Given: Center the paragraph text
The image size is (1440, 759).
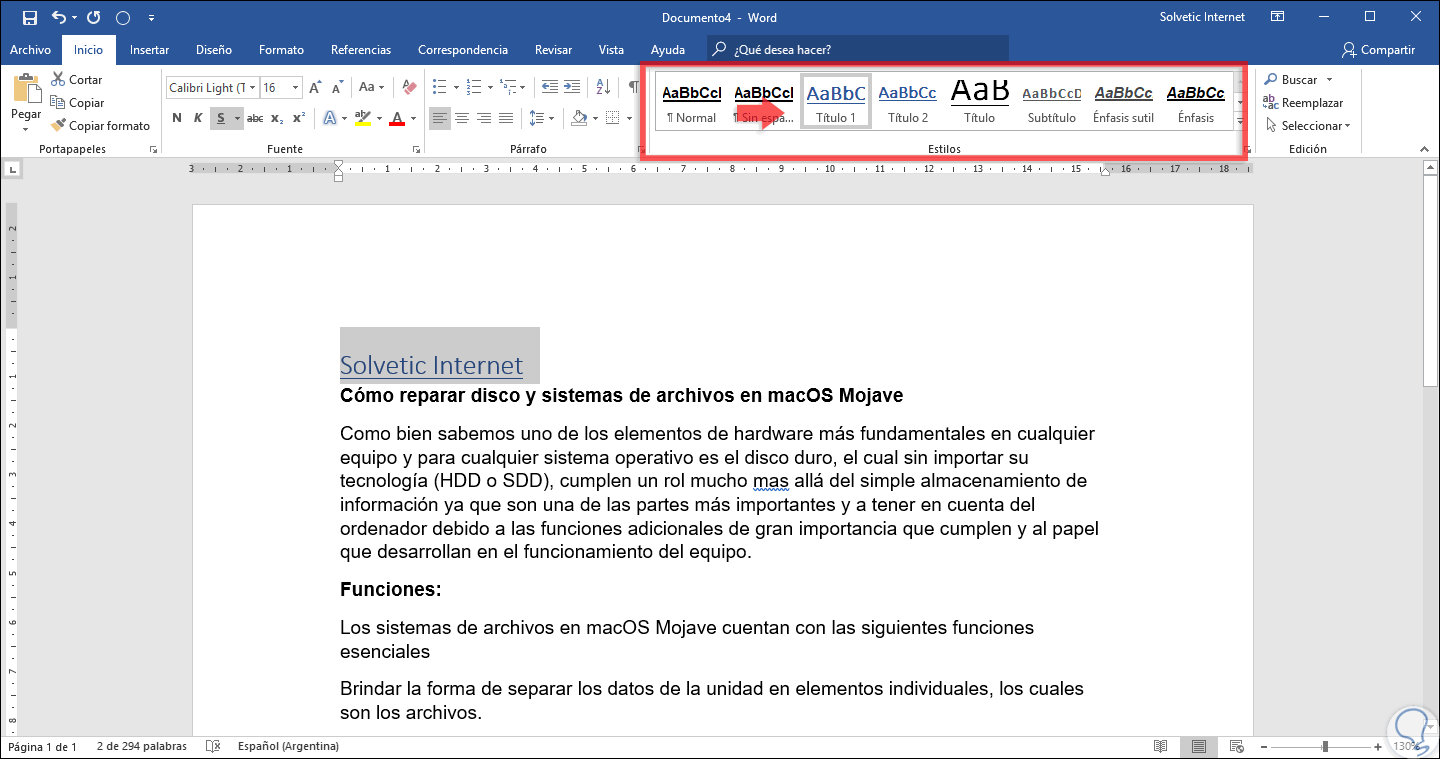Looking at the screenshot, I should [462, 119].
